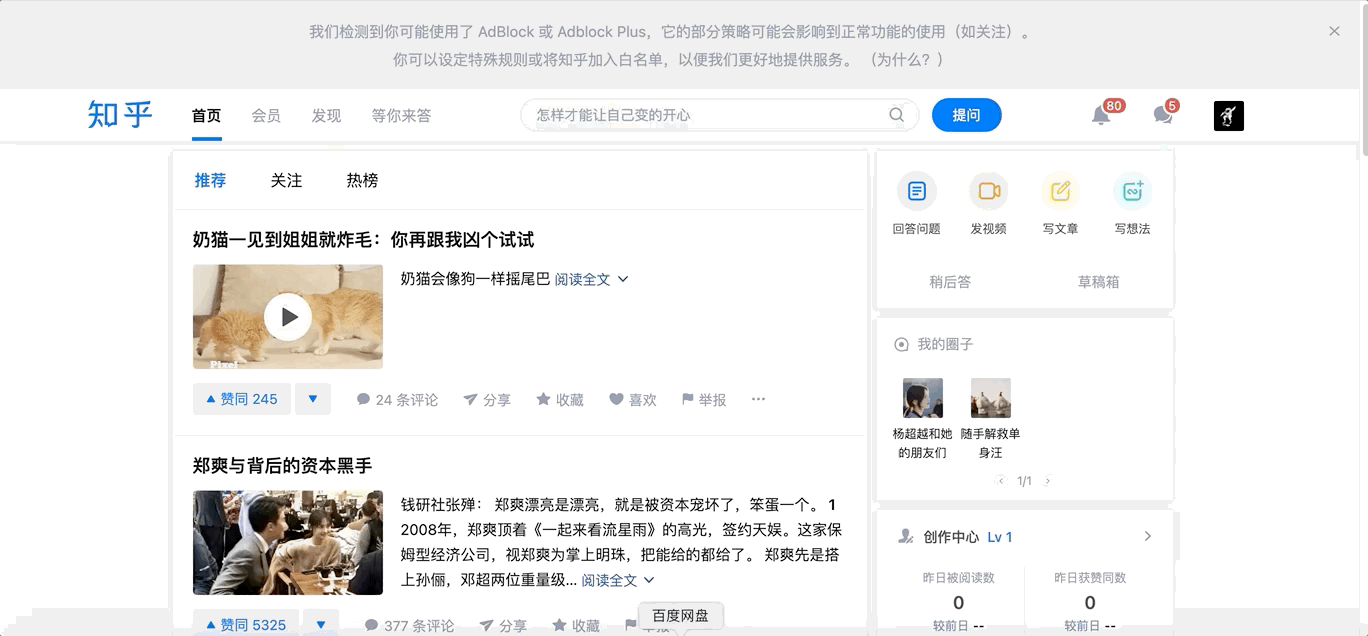Image resolution: width=1368 pixels, height=636 pixels.
Task: Play the cat video 奶猫一见到姐姐就炸毛
Action: point(288,317)
